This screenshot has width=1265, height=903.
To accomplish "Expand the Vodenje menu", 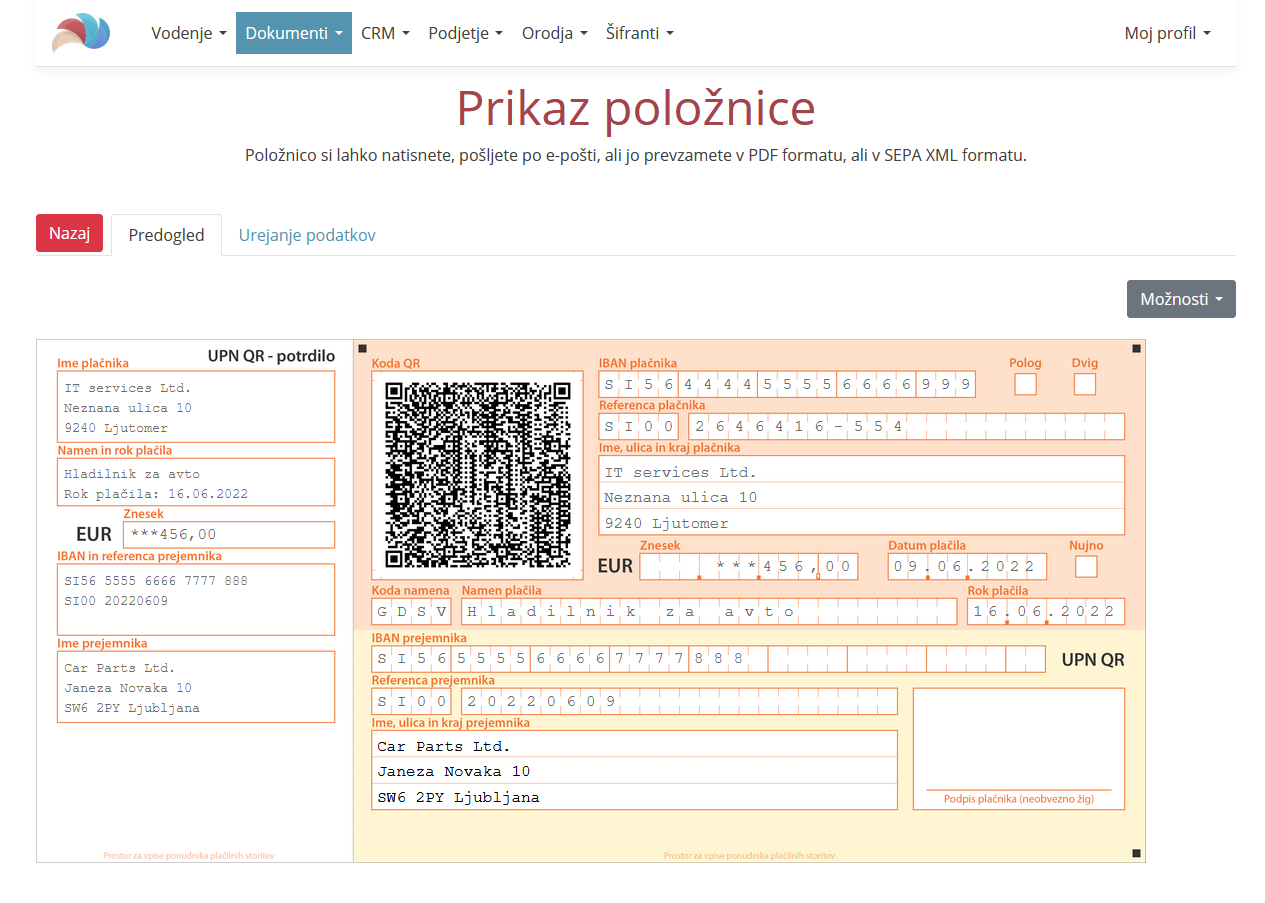I will (188, 33).
